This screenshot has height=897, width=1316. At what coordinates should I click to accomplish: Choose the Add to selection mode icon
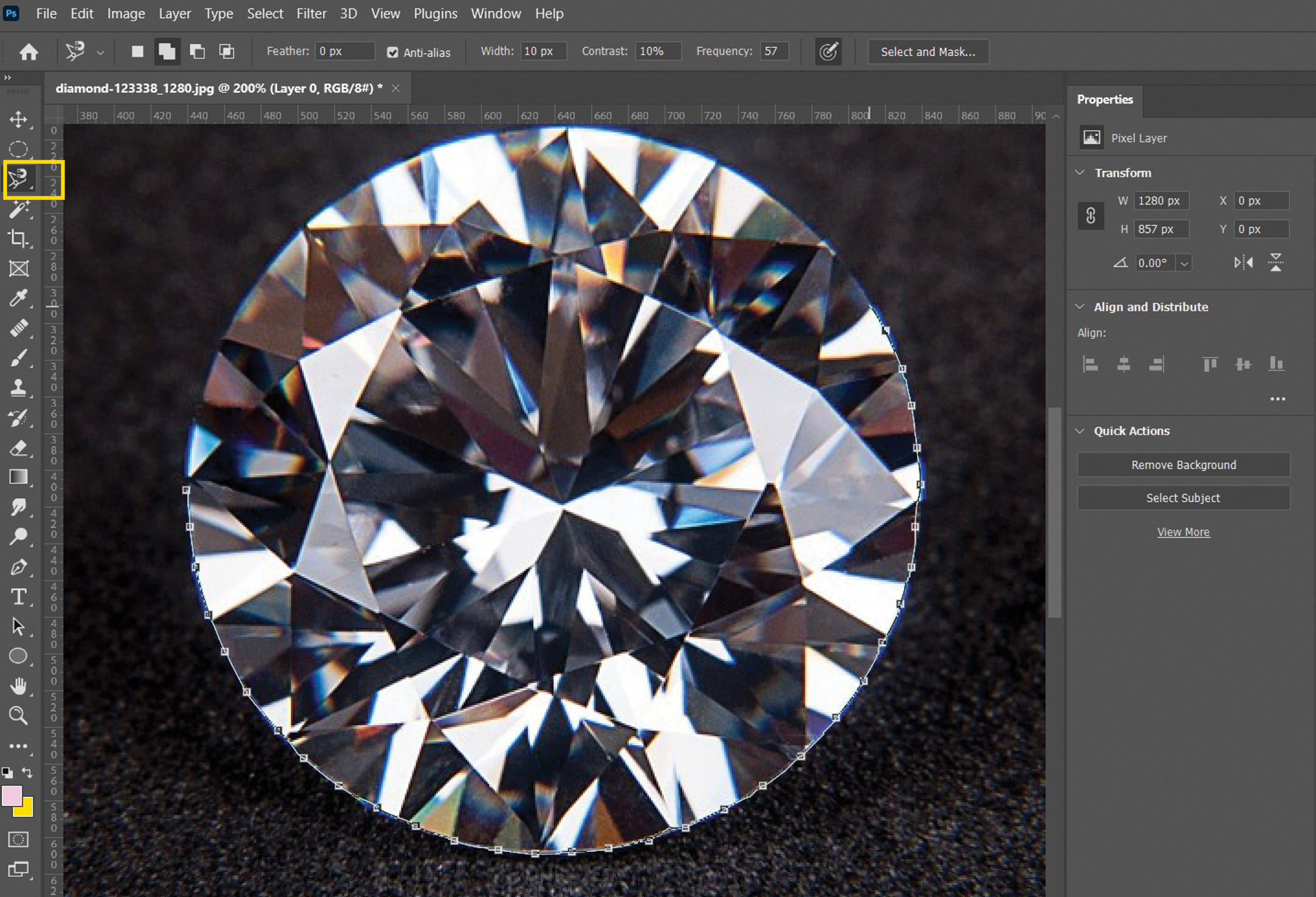pyautogui.click(x=167, y=52)
